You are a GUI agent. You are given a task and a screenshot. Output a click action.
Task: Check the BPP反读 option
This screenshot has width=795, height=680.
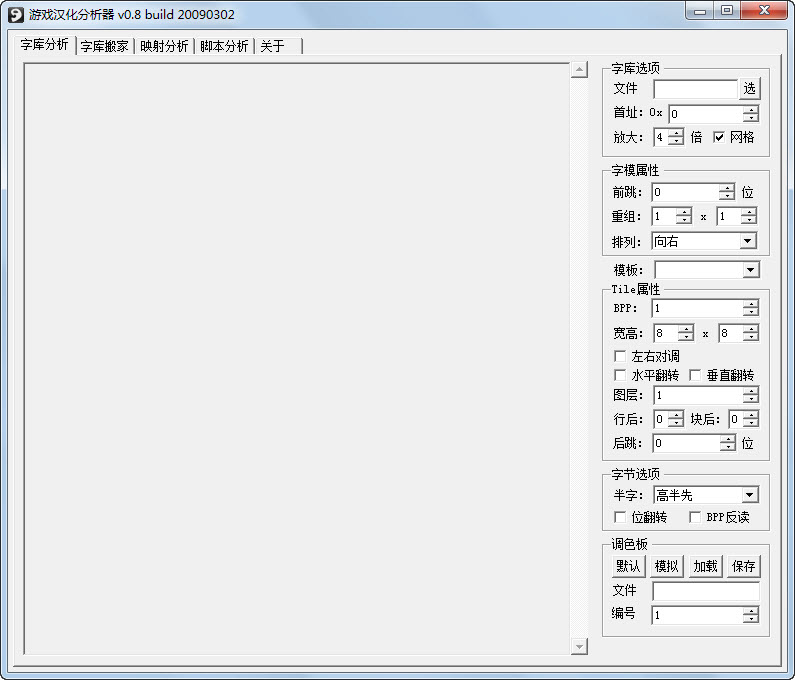(x=696, y=517)
